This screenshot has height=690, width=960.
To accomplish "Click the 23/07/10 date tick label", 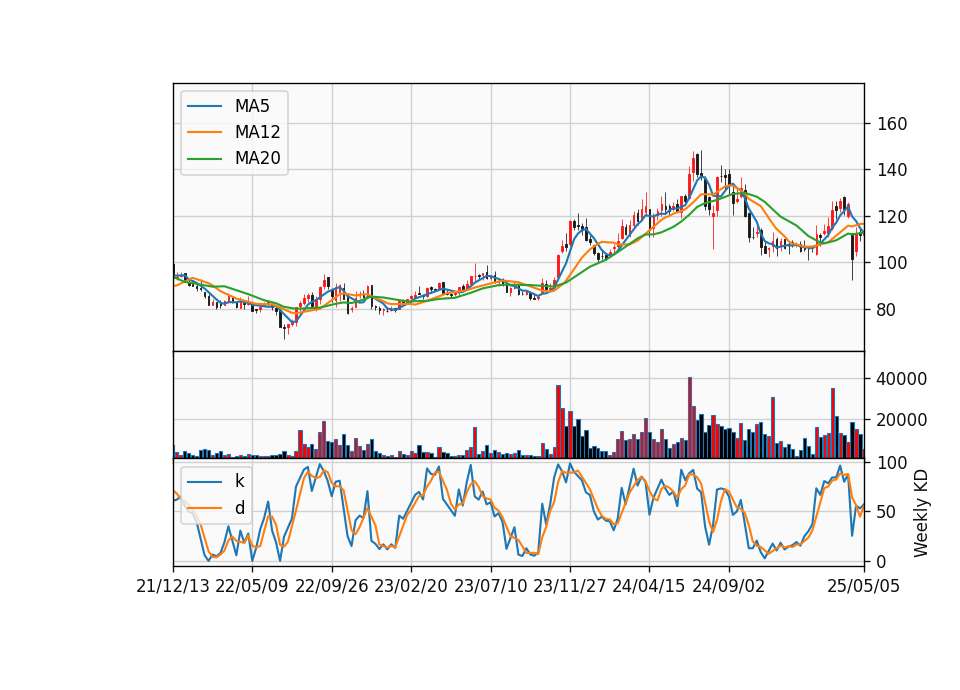I will (x=490, y=587).
